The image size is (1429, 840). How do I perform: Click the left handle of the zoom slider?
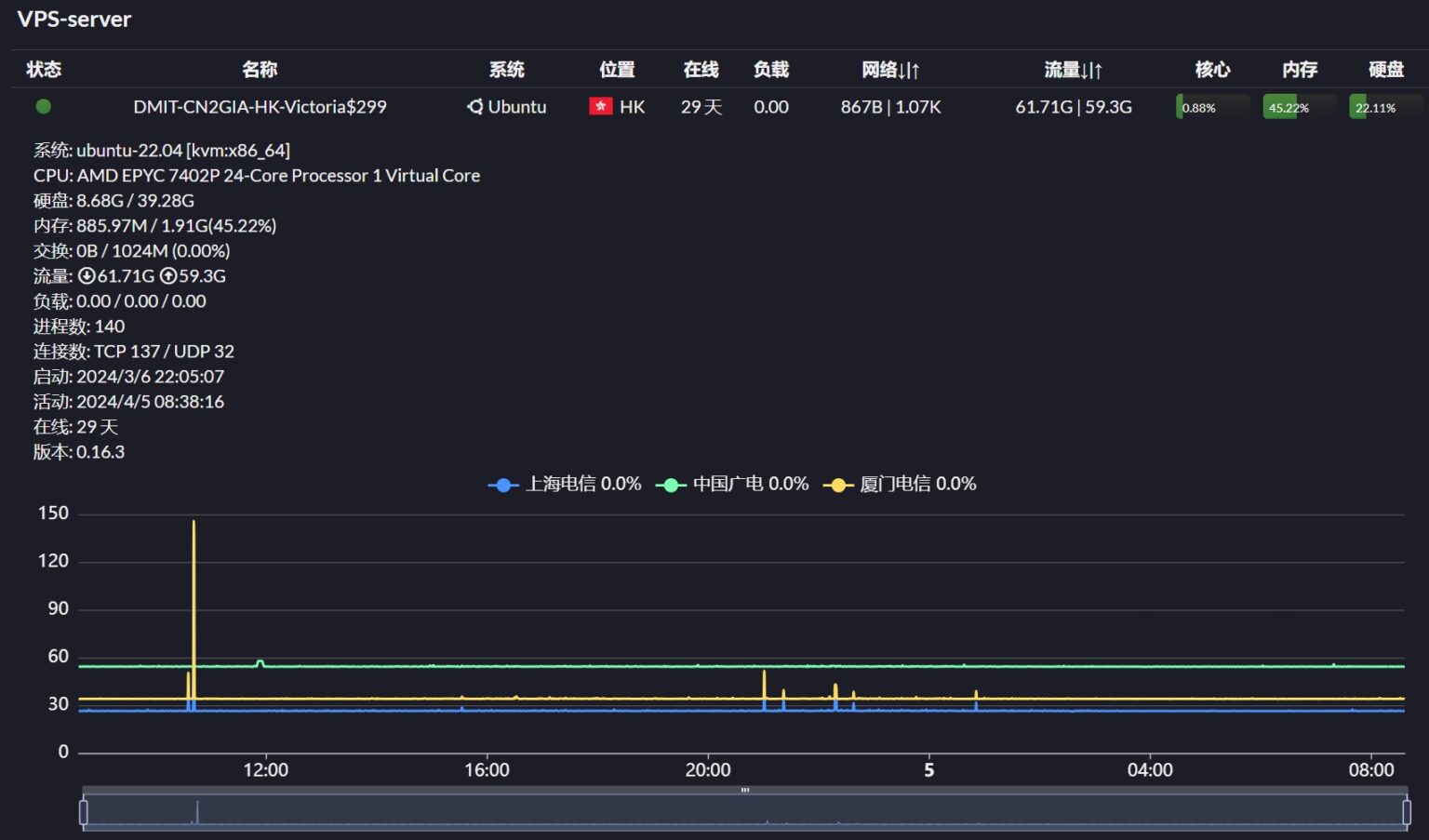click(x=84, y=812)
